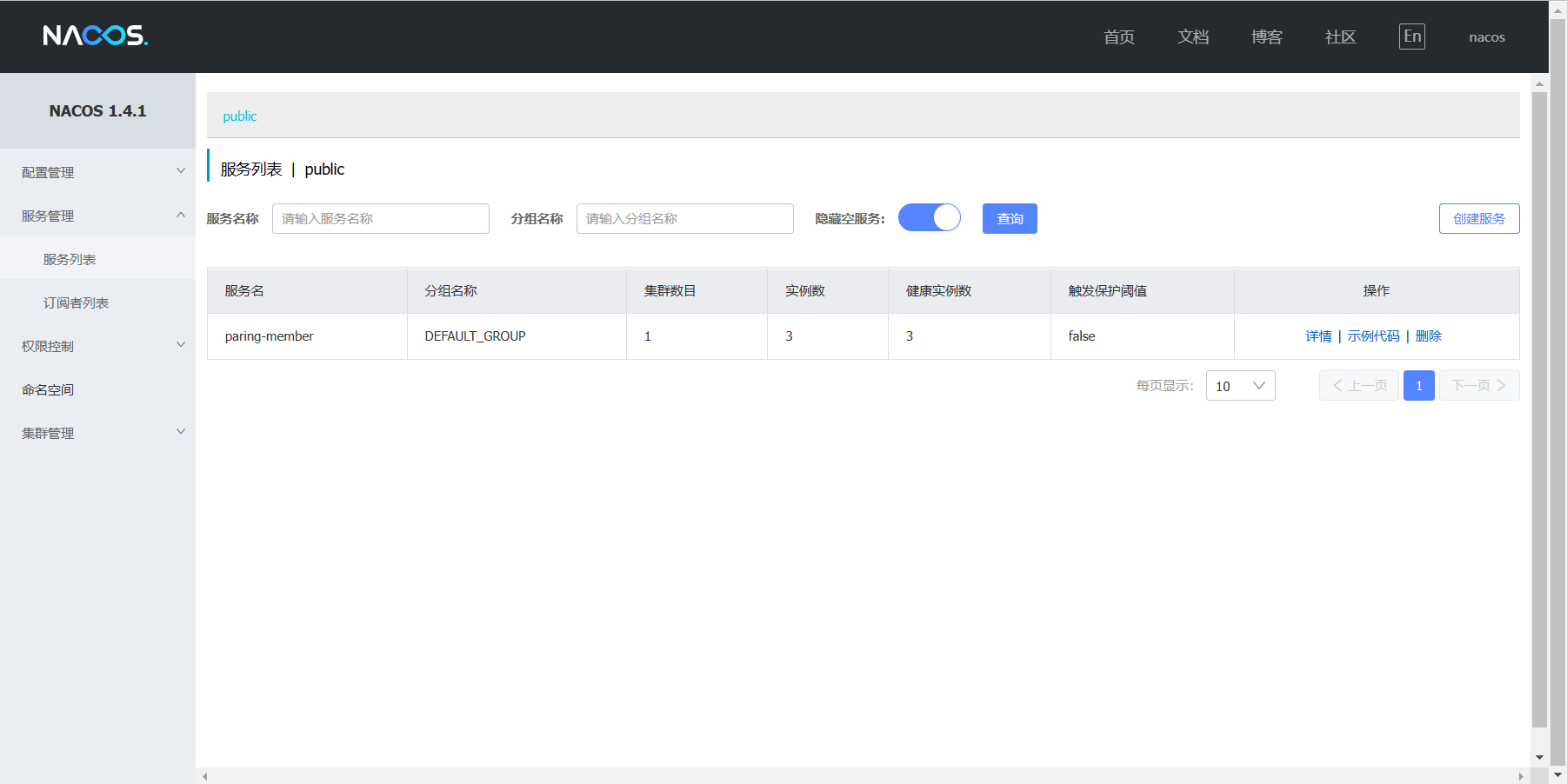
Task: Click the 查询 search button
Action: pos(1010,218)
